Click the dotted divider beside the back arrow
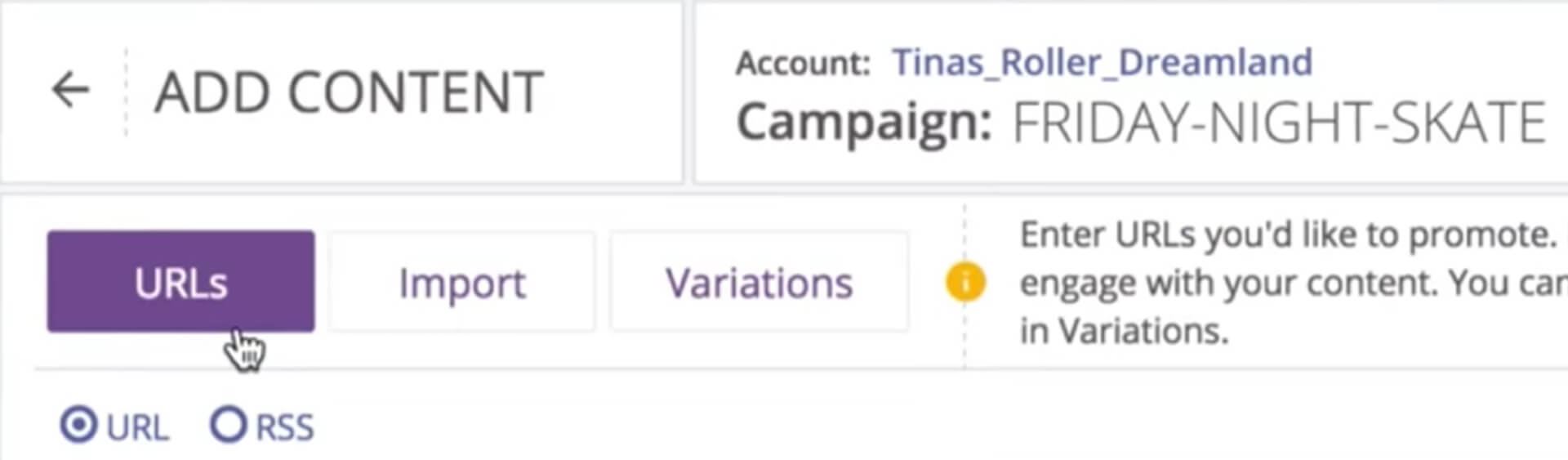 pos(127,92)
